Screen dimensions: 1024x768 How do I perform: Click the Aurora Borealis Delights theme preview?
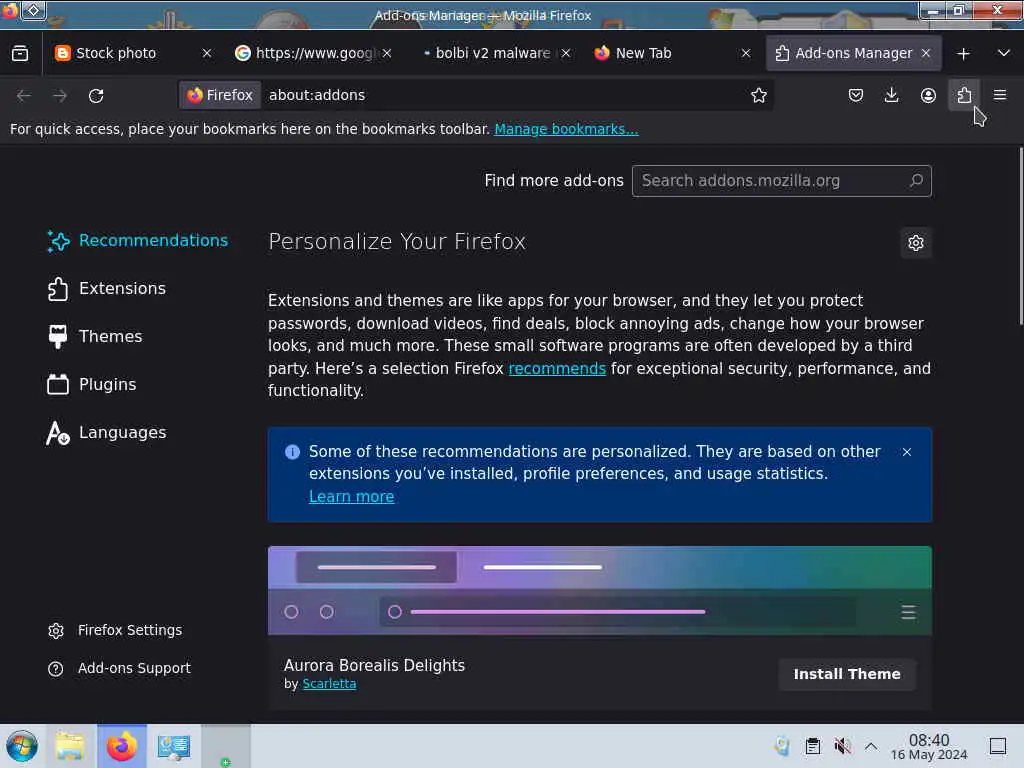click(x=600, y=590)
